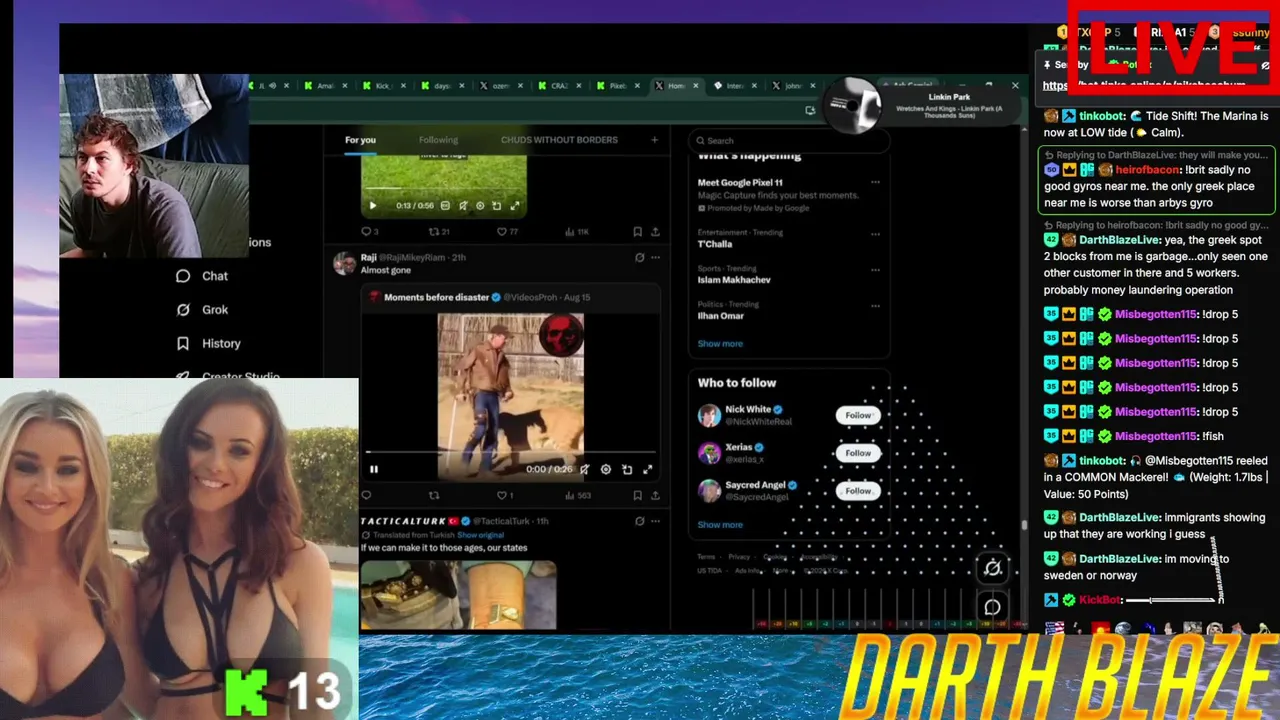This screenshot has width=1280, height=720.
Task: Close the Home X browser tab
Action: click(696, 86)
